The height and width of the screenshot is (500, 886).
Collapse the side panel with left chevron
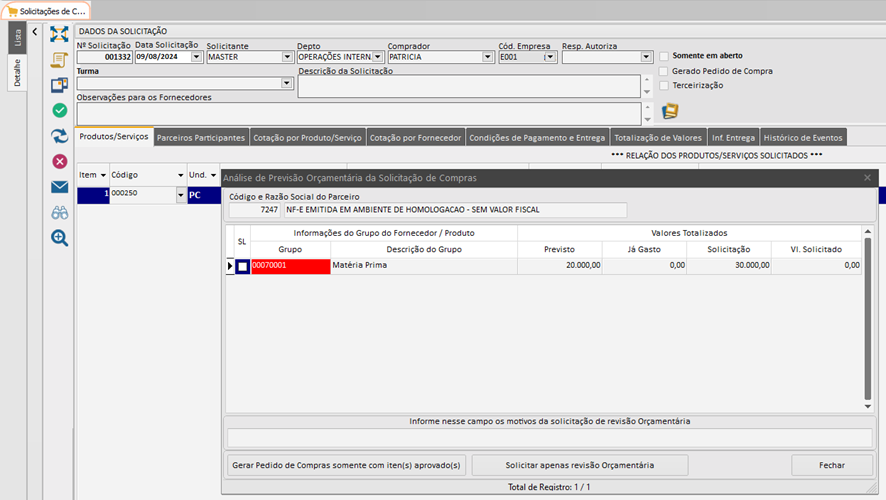tap(34, 32)
